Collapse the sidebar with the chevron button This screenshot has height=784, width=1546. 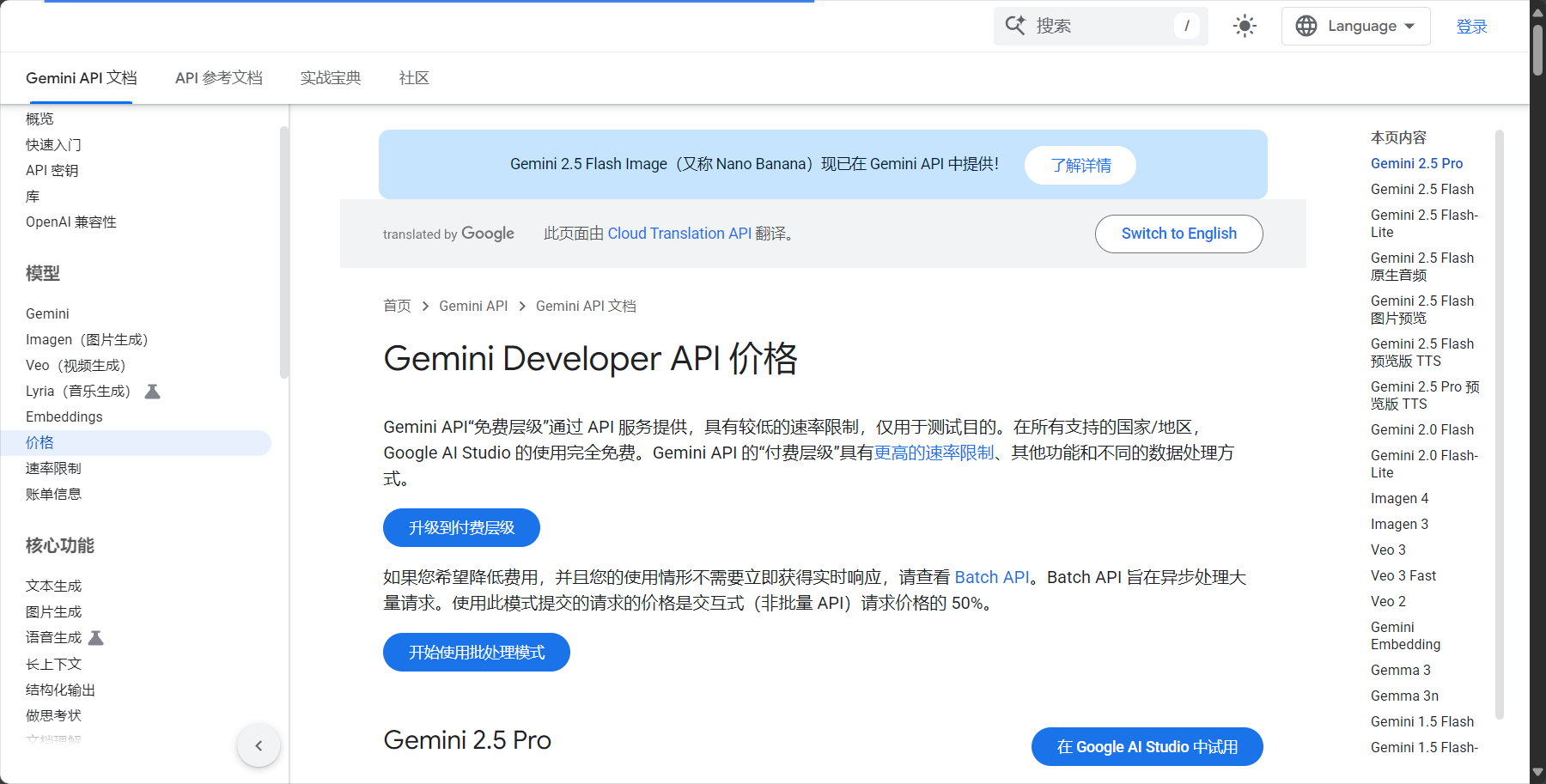pos(259,745)
